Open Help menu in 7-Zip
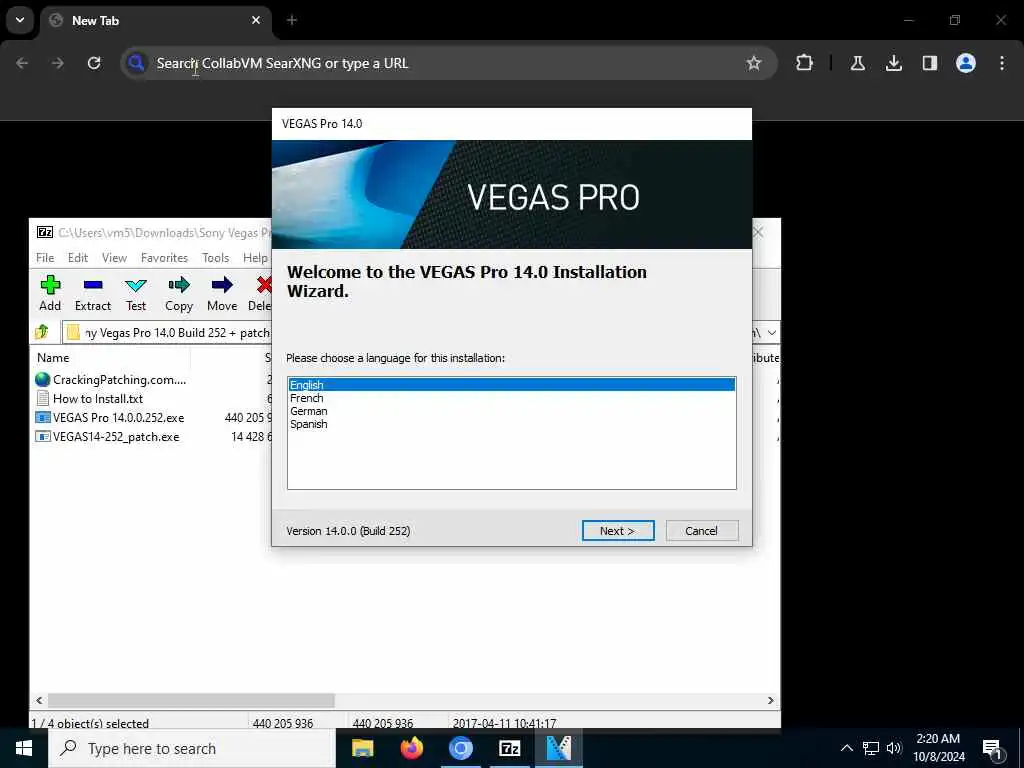 tap(255, 258)
